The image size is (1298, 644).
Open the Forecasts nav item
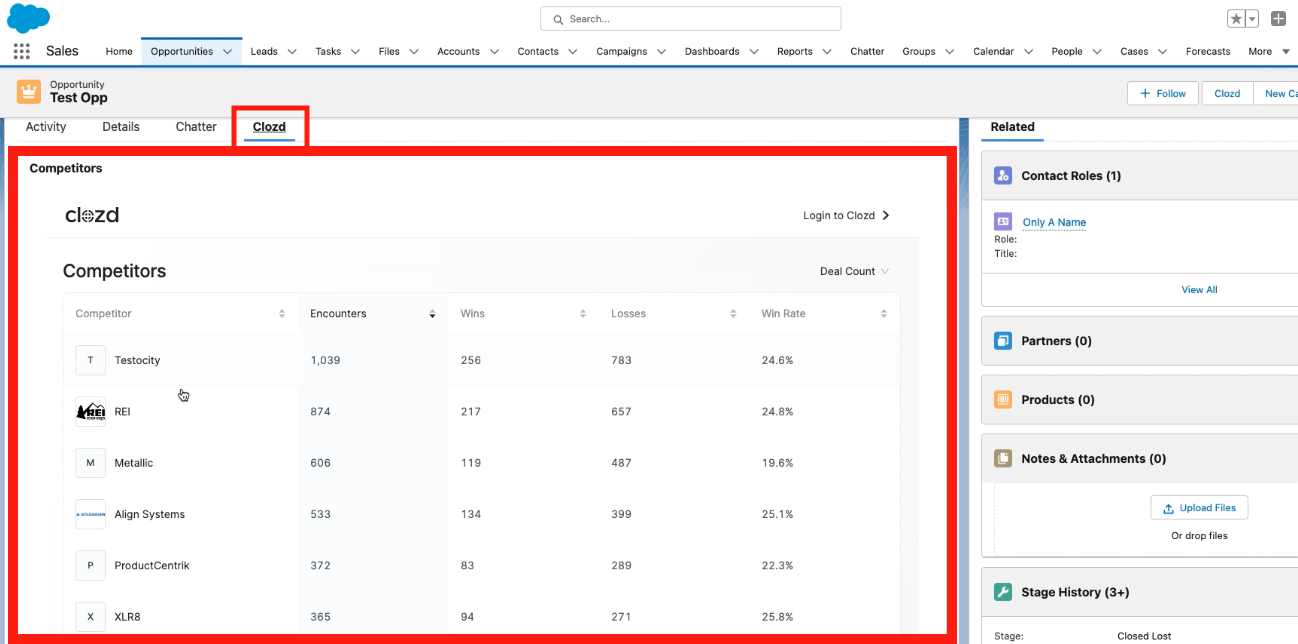[x=1208, y=51]
